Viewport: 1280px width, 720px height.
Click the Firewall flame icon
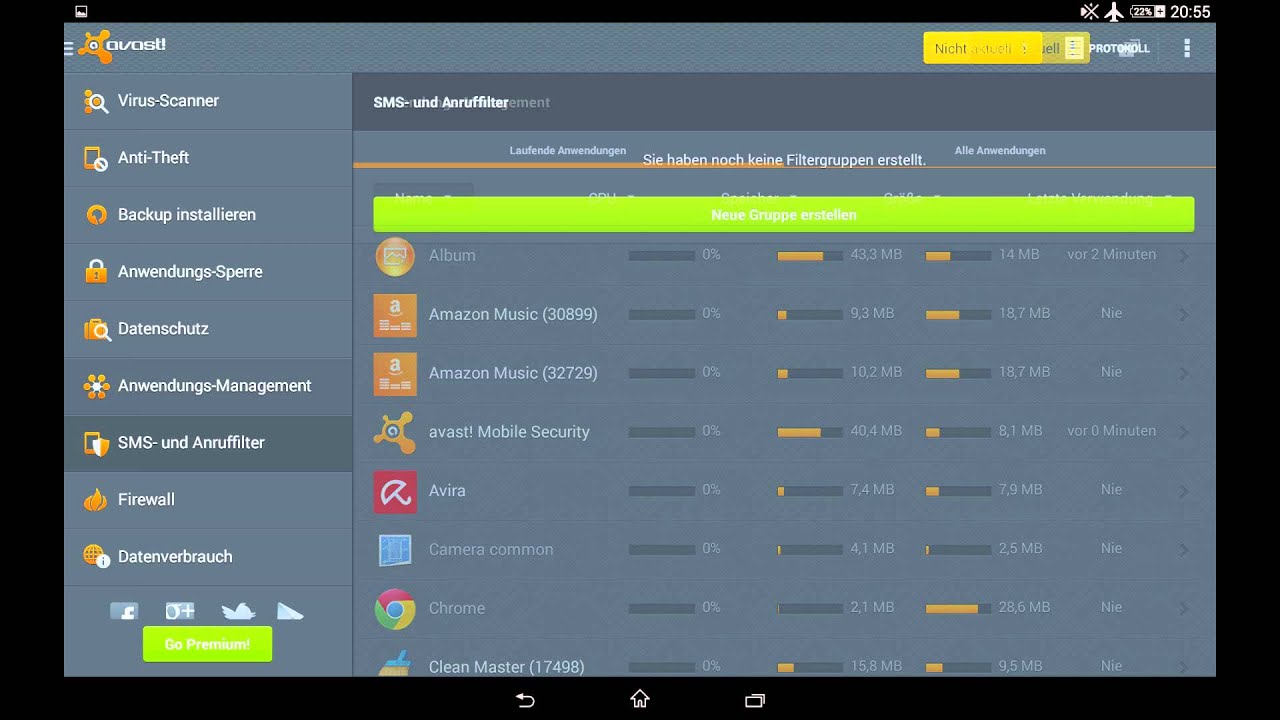[96, 500]
